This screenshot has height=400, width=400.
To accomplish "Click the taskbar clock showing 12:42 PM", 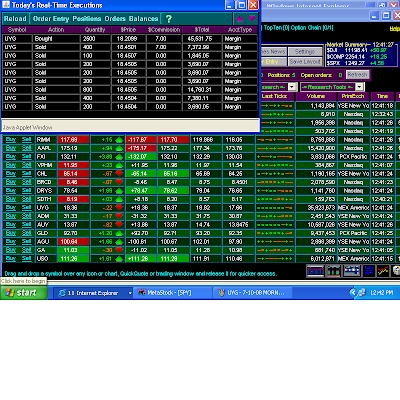I will point(382,293).
